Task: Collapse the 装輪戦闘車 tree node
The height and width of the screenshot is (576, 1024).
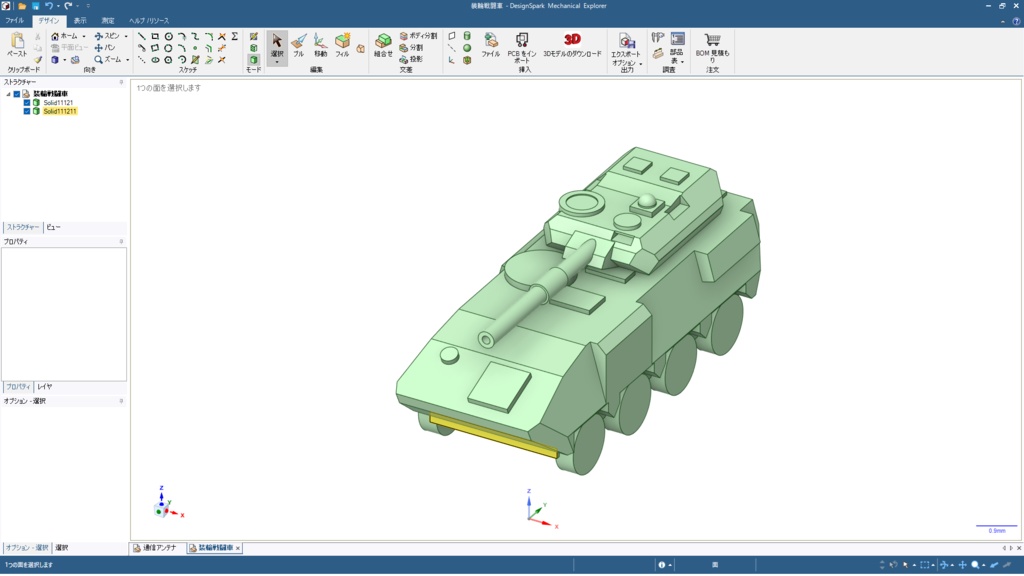Action: (x=8, y=94)
